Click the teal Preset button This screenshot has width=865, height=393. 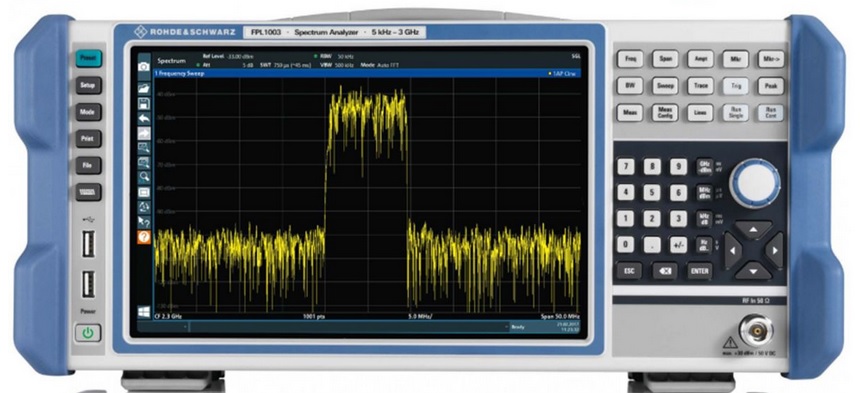point(88,58)
